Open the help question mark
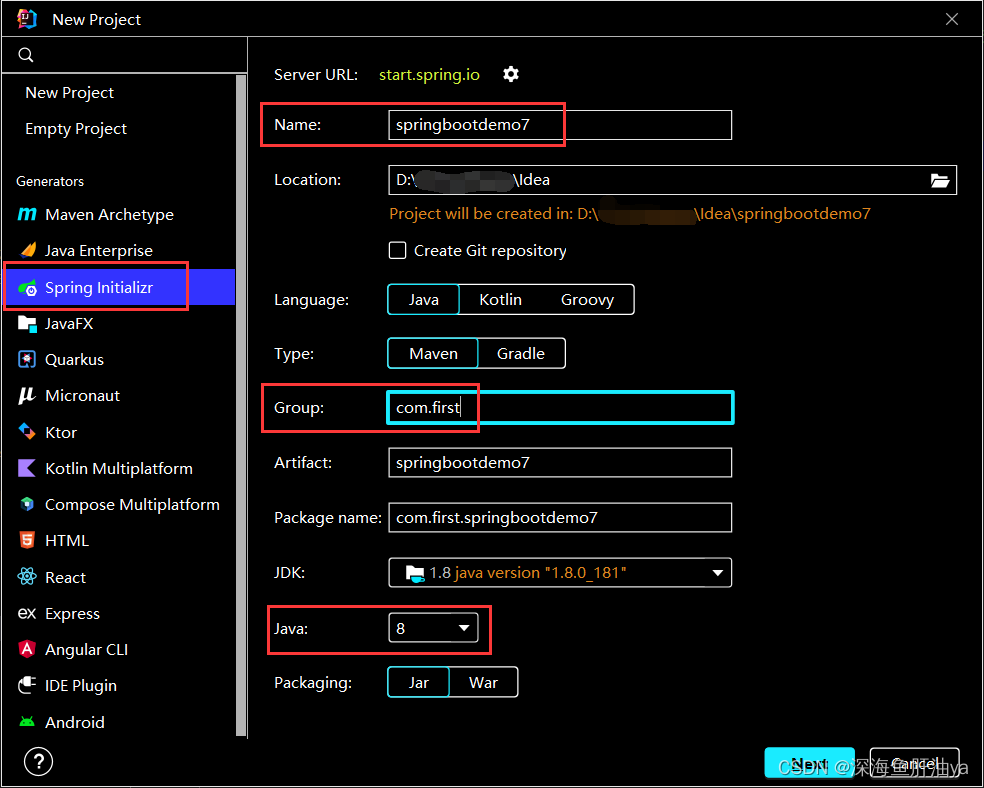 tap(38, 762)
